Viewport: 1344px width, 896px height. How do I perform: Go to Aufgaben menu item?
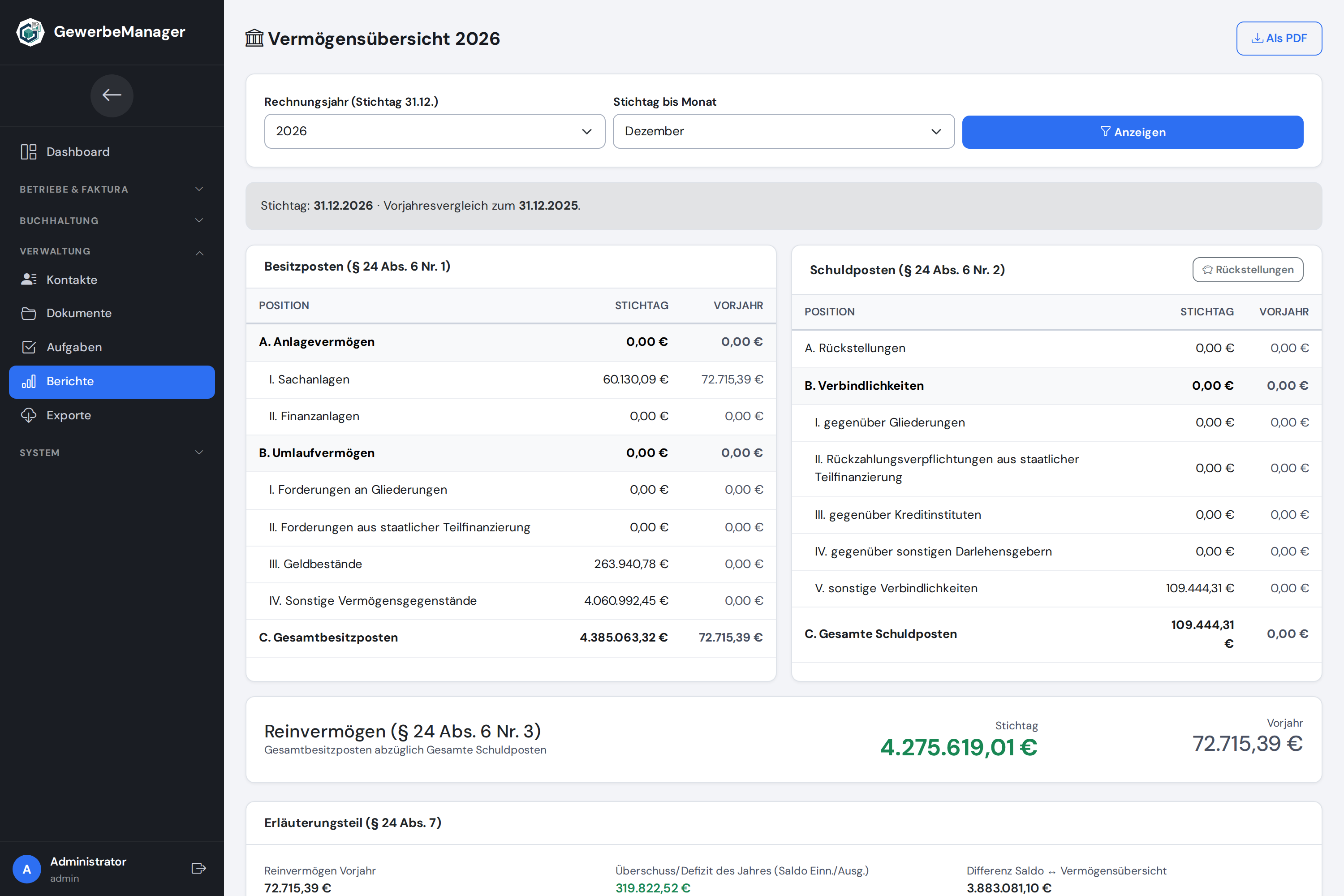(112, 347)
